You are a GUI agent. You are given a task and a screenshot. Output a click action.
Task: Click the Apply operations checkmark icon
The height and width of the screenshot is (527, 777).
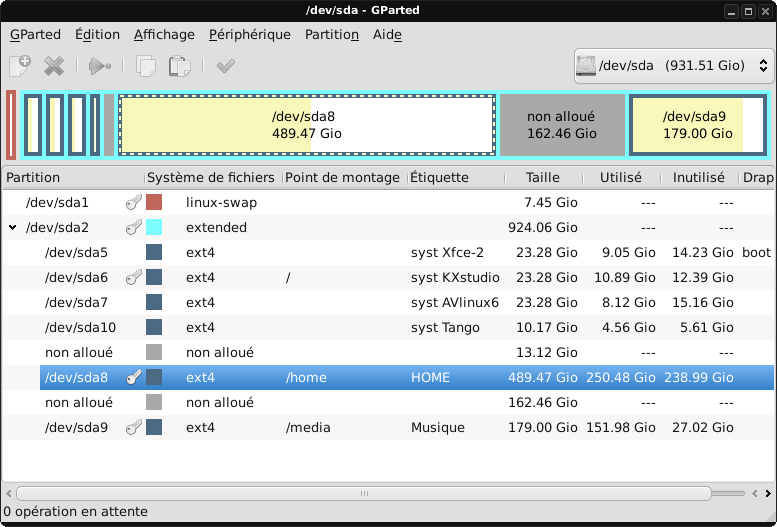click(x=225, y=65)
